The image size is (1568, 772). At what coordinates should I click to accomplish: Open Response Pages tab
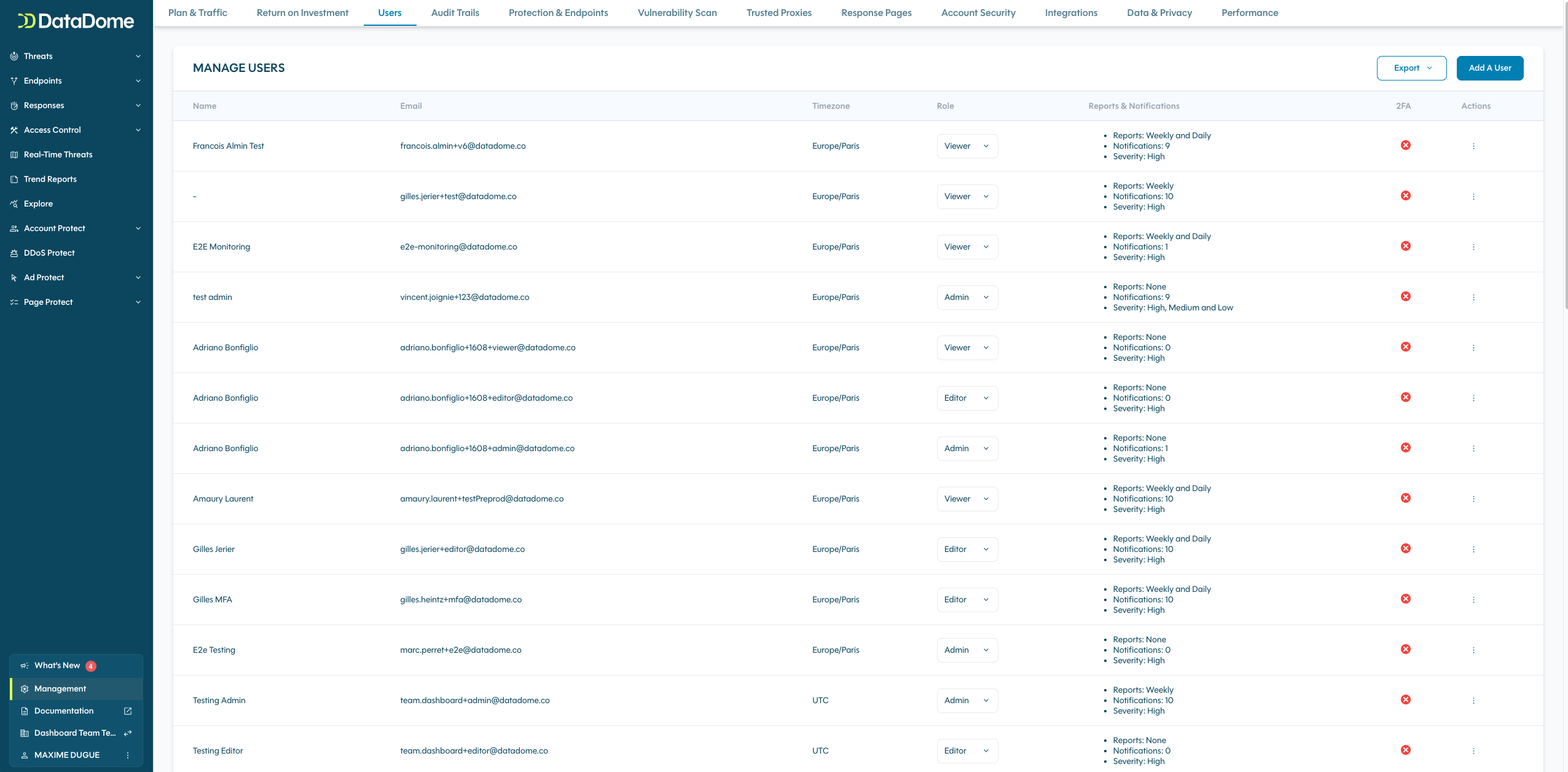tap(876, 13)
